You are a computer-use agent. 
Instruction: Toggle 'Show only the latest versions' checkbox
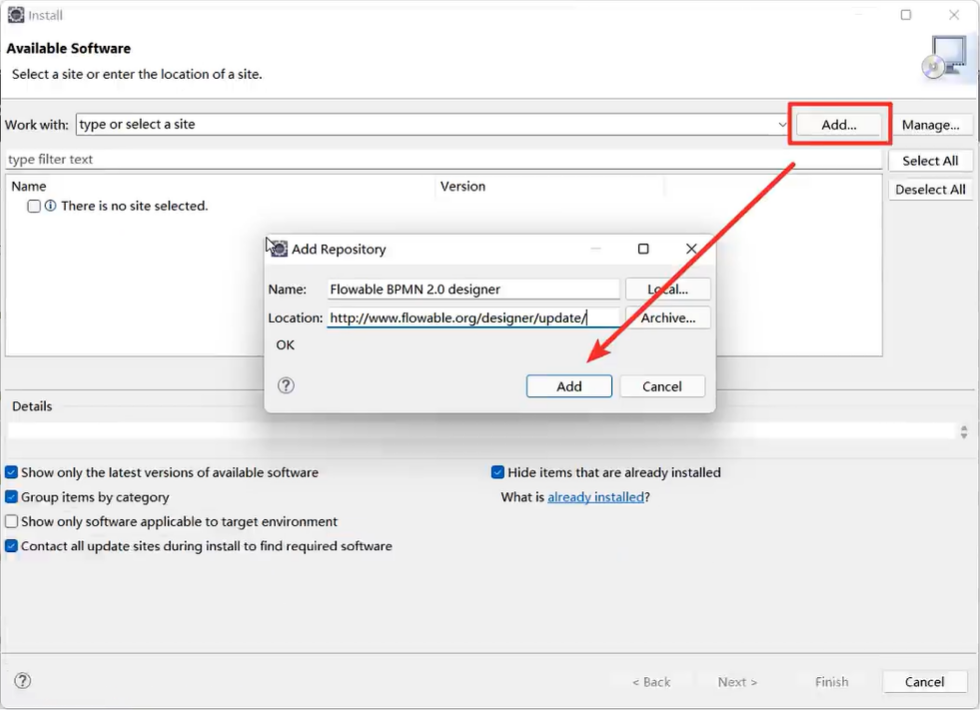click(11, 472)
